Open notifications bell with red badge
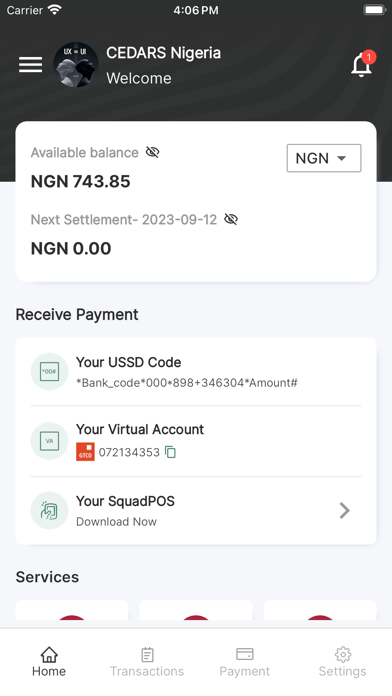This screenshot has width=392, height=696. 362,64
